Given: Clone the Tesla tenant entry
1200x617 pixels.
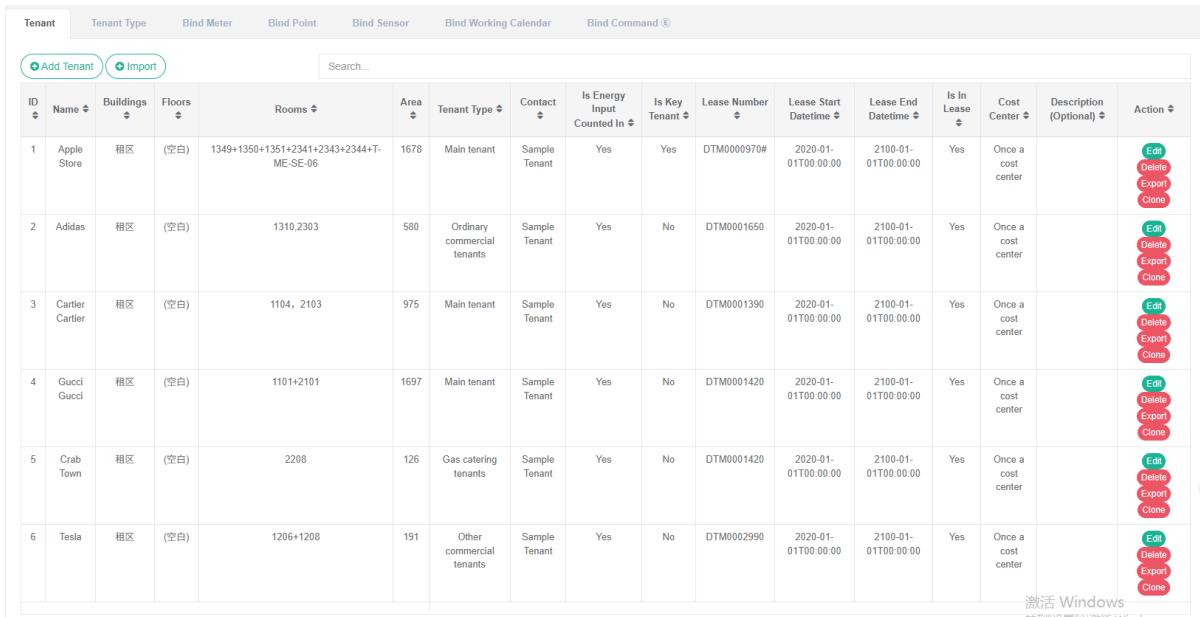Looking at the screenshot, I should coord(1153,587).
